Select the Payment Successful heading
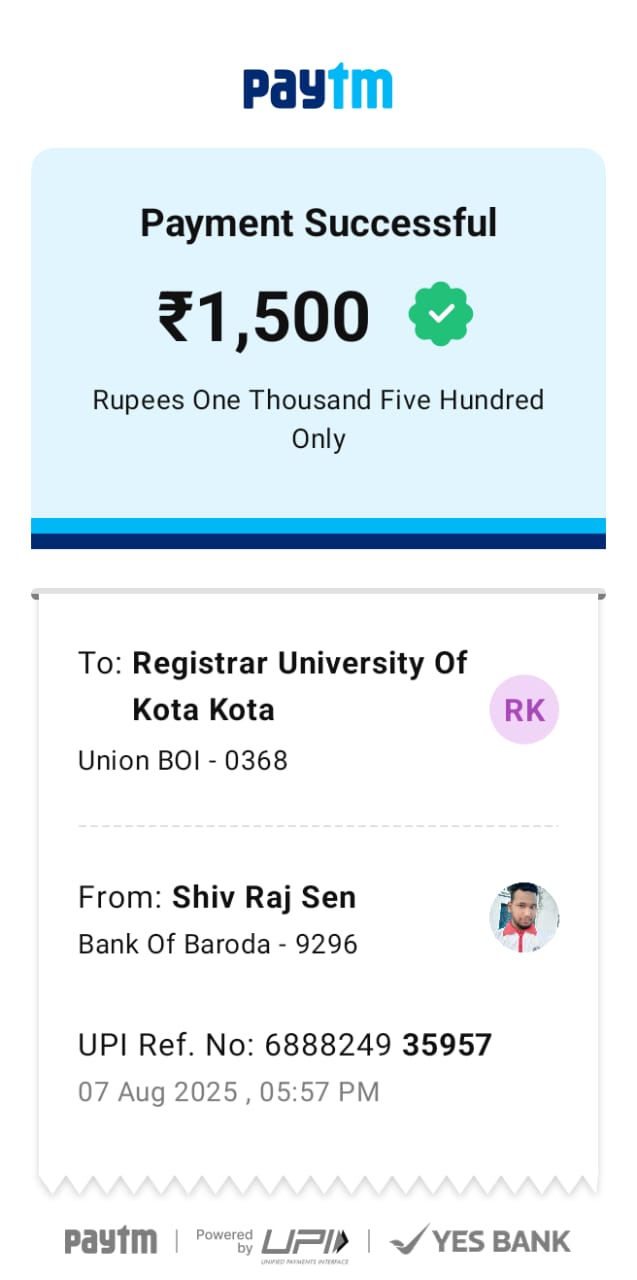 [318, 222]
